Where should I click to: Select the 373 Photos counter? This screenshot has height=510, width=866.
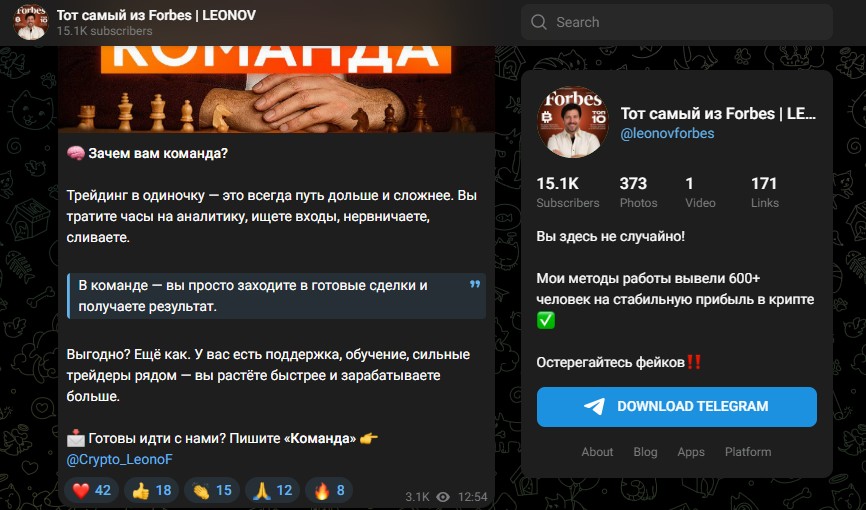(638, 192)
